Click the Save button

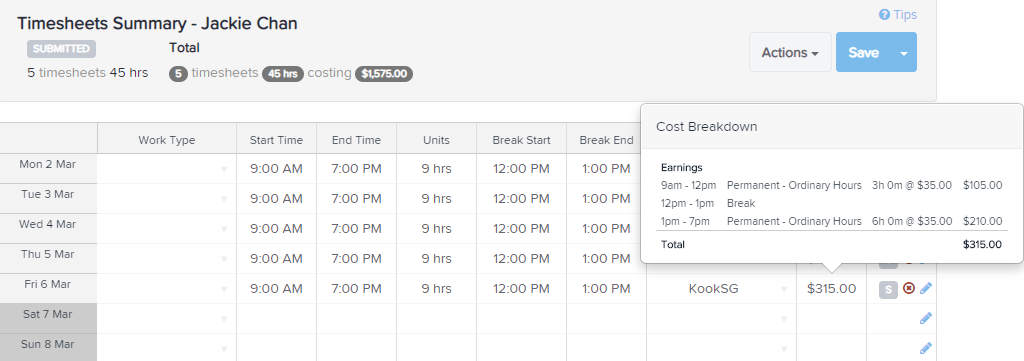tap(863, 52)
